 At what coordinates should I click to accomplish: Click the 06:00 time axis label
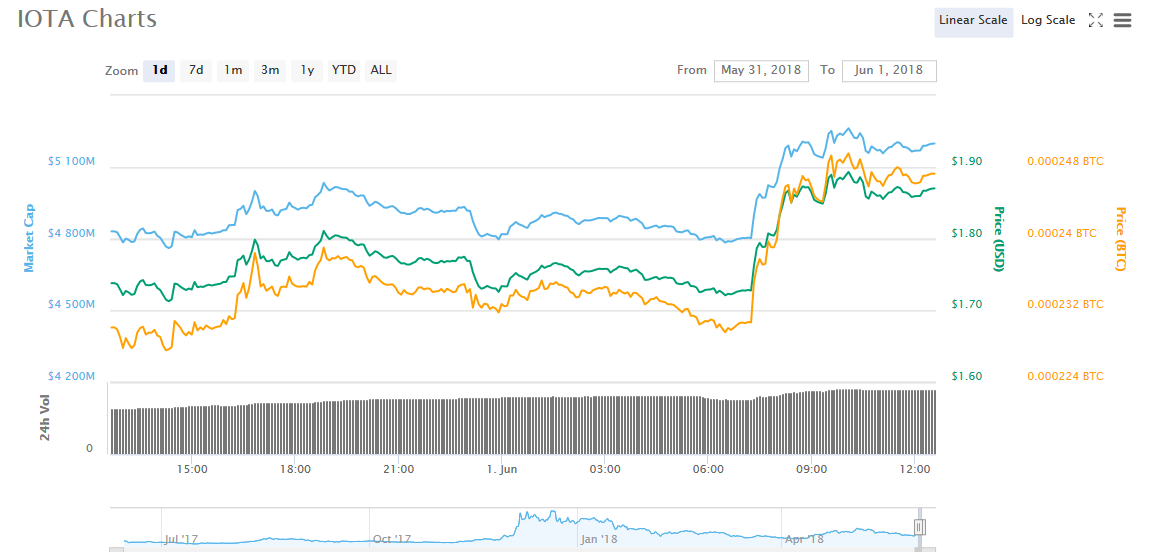click(708, 468)
